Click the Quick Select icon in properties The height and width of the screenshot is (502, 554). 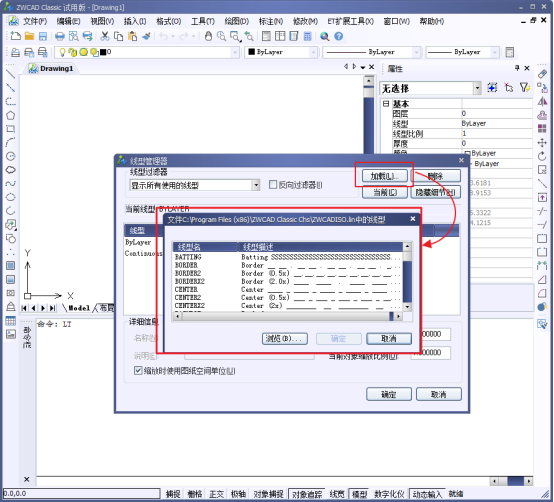tap(525, 87)
